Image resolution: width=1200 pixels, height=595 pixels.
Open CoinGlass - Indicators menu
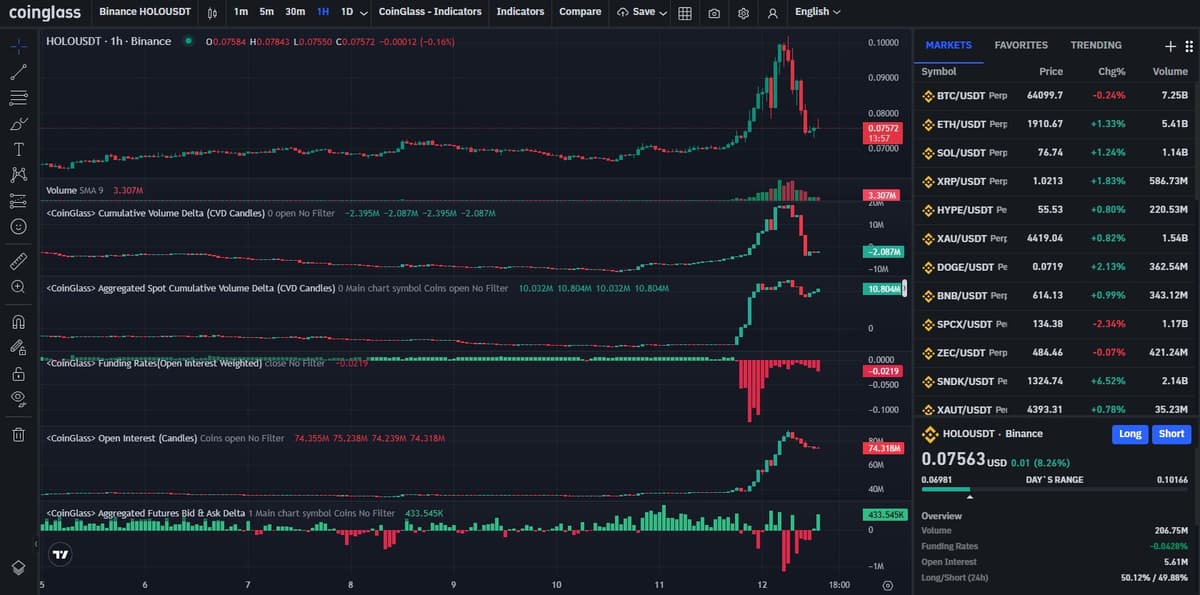pos(430,12)
